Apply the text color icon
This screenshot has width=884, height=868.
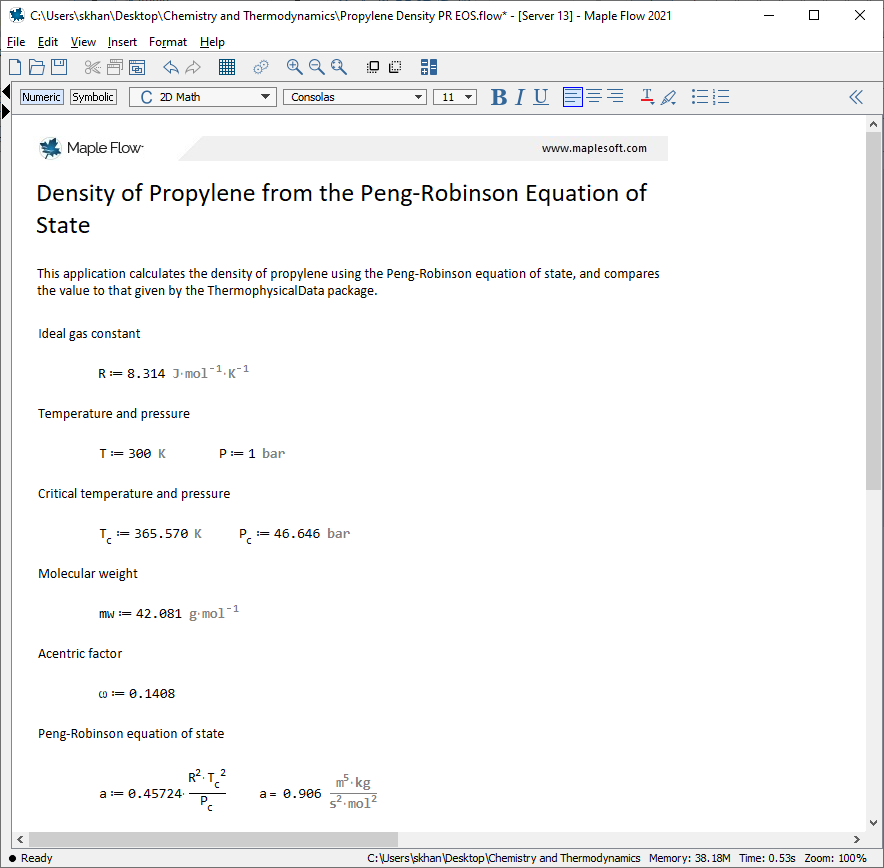(x=647, y=97)
